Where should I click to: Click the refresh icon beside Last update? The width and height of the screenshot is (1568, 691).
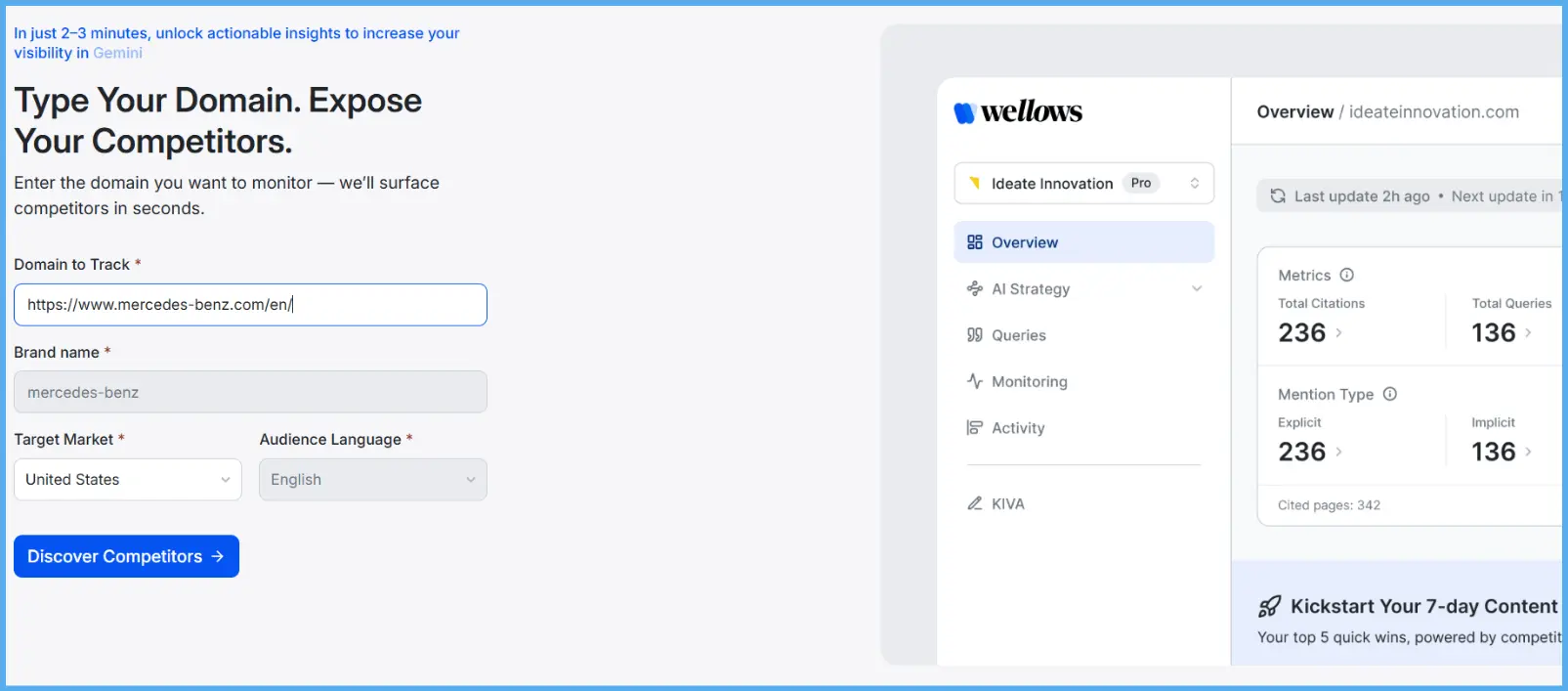click(x=1278, y=196)
